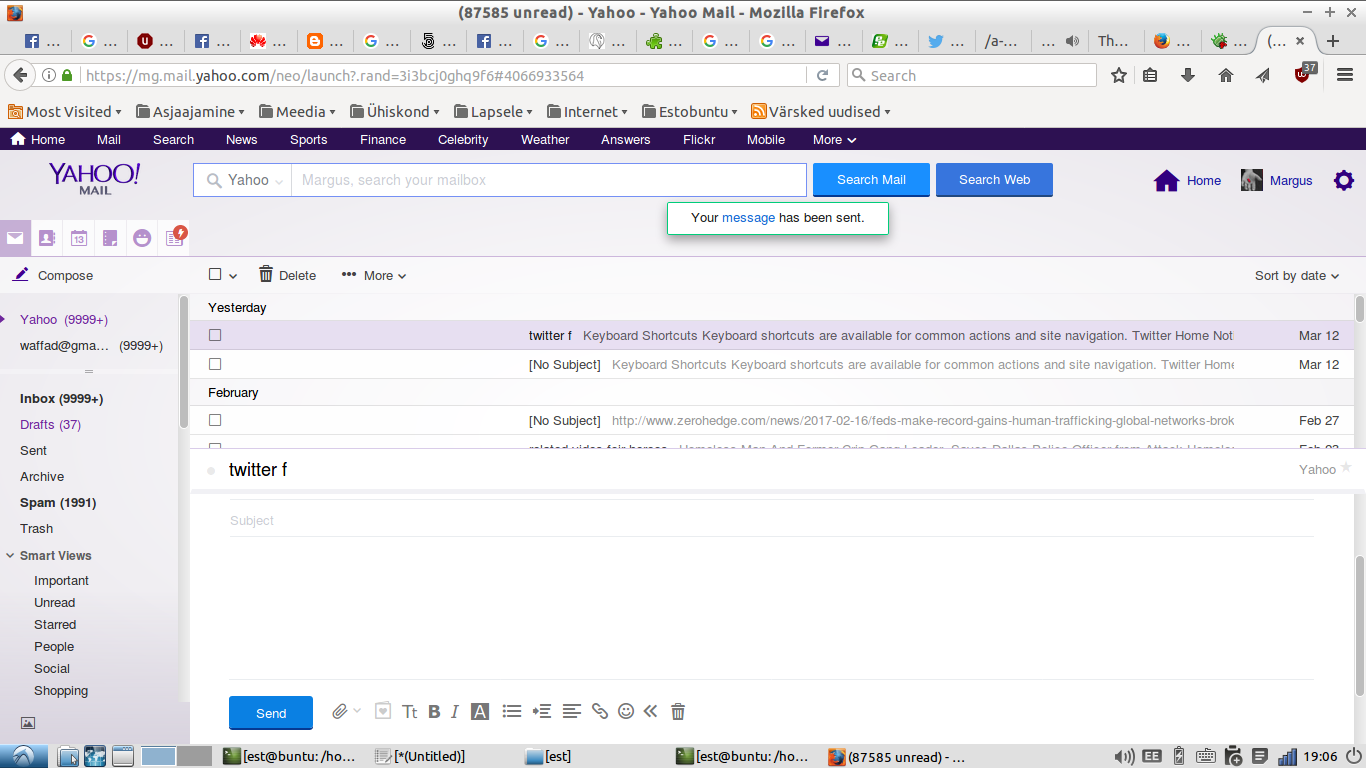The height and width of the screenshot is (768, 1366).
Task: Open the Most Visited bookmarks dropdown
Action: [64, 112]
